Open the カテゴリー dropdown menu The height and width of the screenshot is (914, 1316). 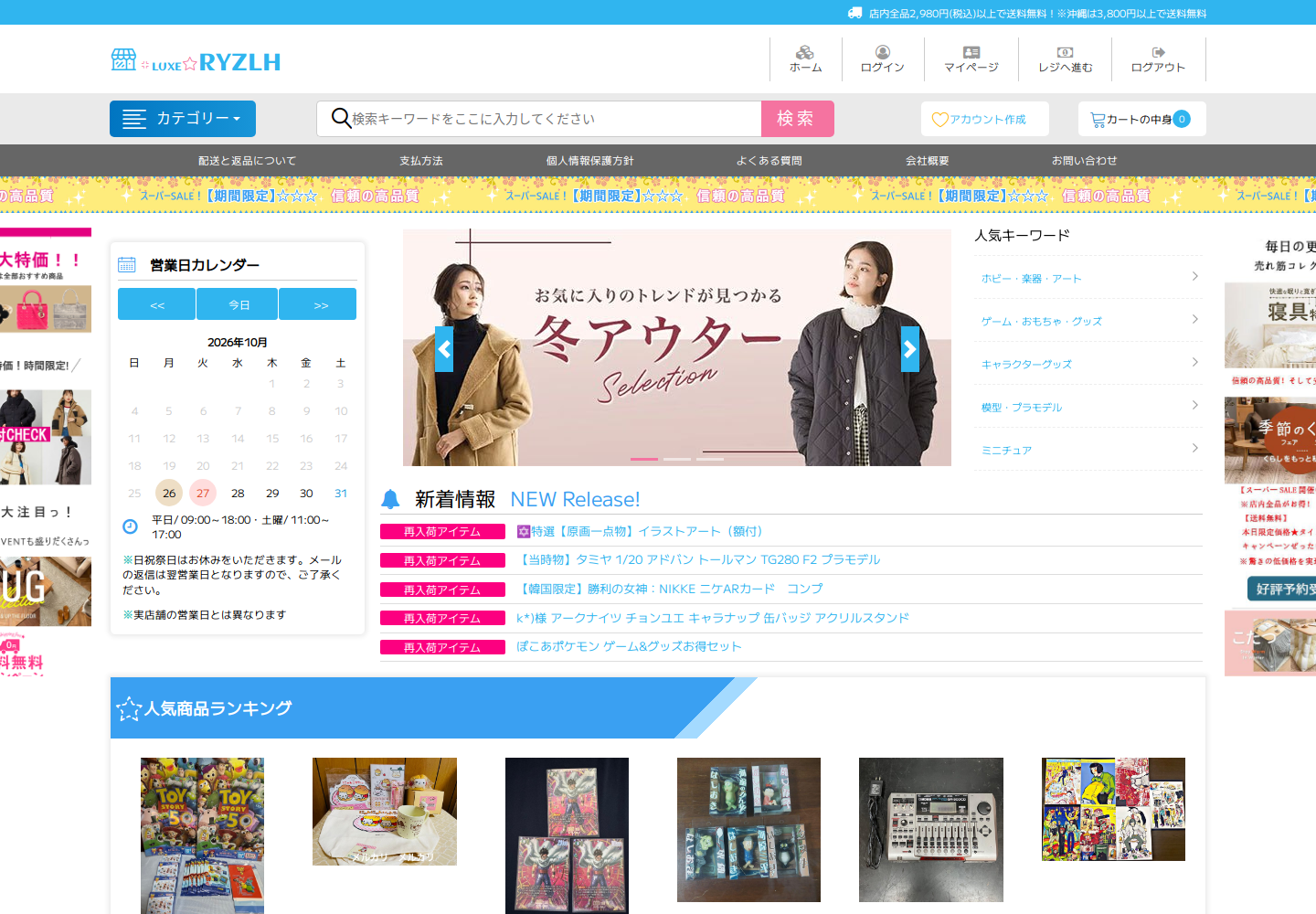(183, 119)
